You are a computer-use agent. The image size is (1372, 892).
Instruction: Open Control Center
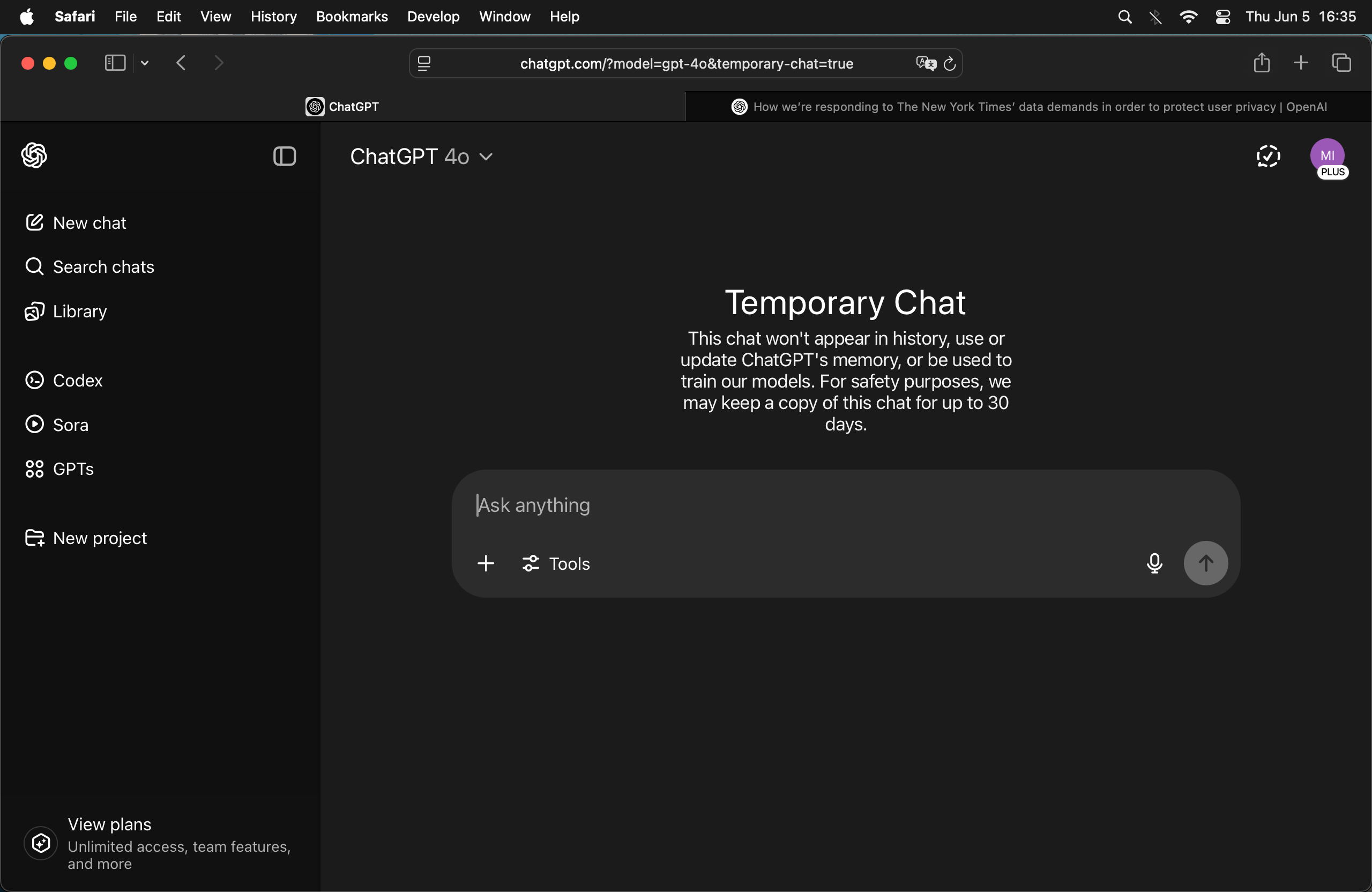tap(1222, 17)
